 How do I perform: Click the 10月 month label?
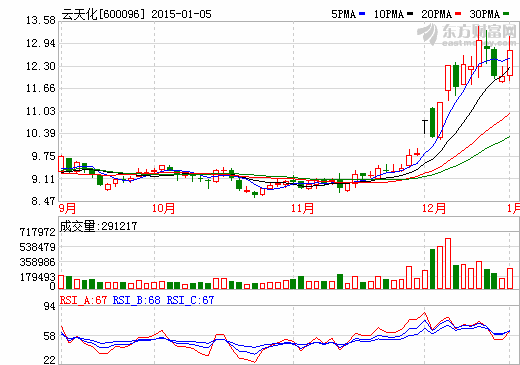point(163,208)
